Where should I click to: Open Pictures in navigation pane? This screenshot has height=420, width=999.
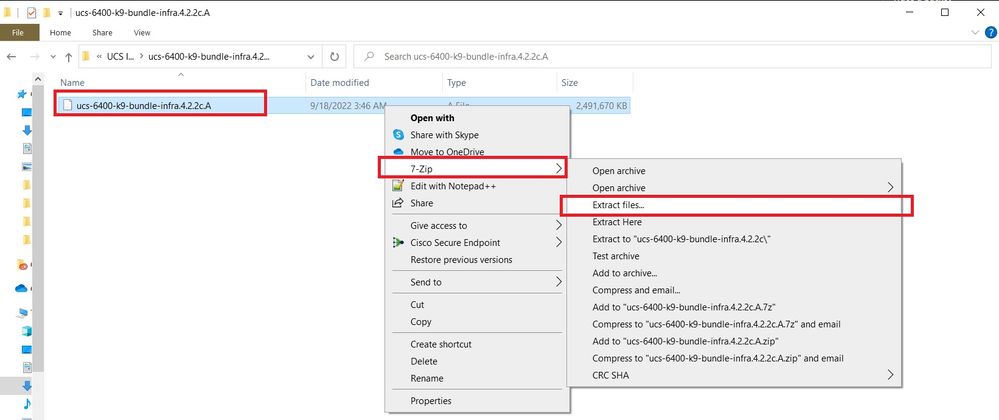coord(27,167)
